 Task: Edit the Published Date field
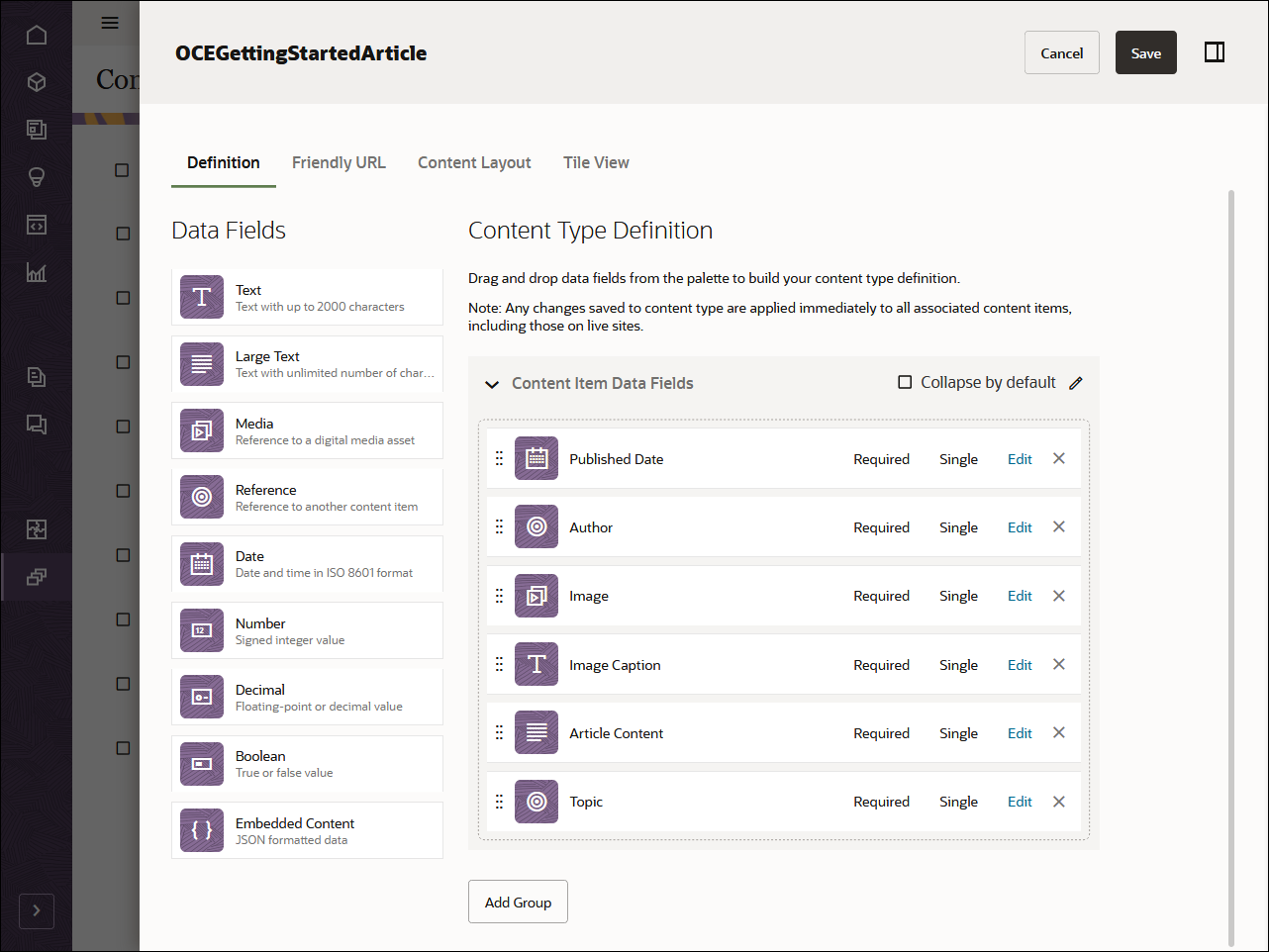tap(1020, 458)
